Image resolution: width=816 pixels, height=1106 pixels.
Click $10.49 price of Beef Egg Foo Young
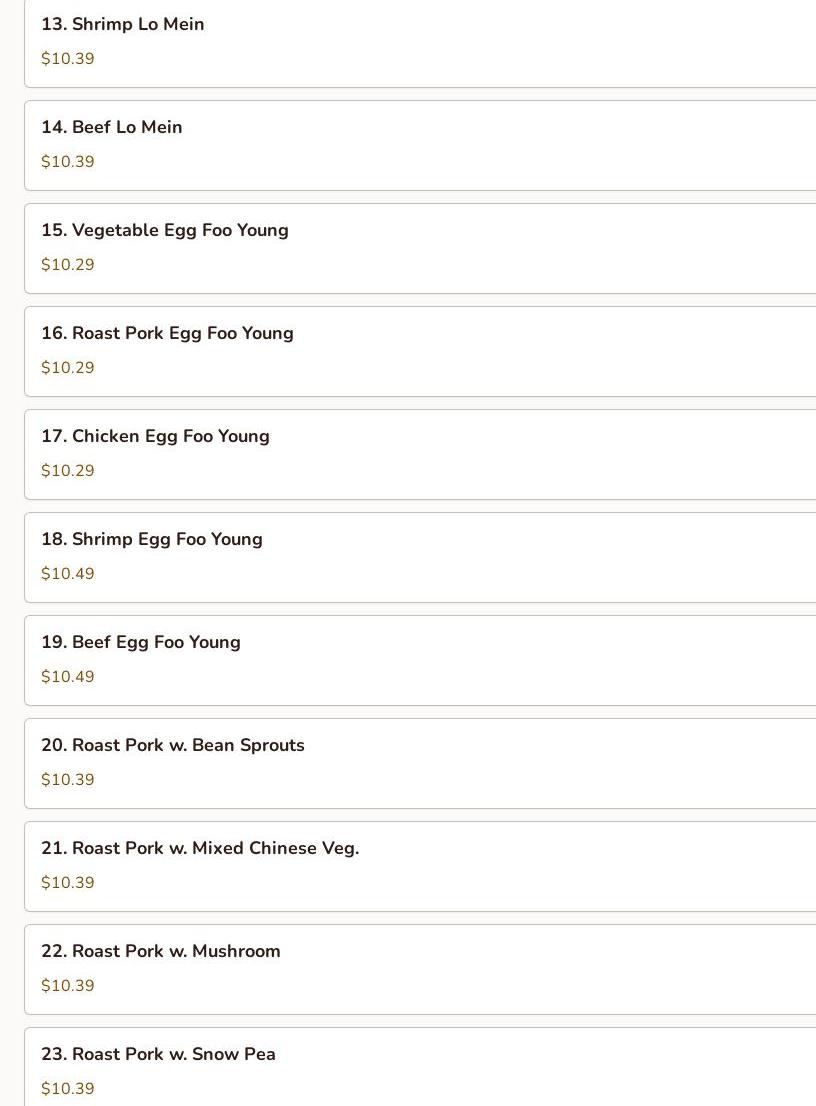click(68, 676)
